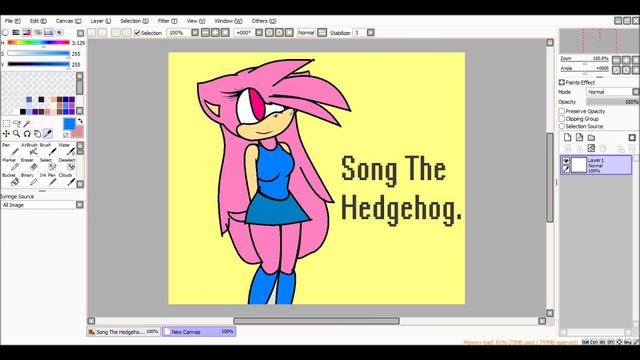Select the Eraser tool
640x360 pixels.
coord(29,164)
